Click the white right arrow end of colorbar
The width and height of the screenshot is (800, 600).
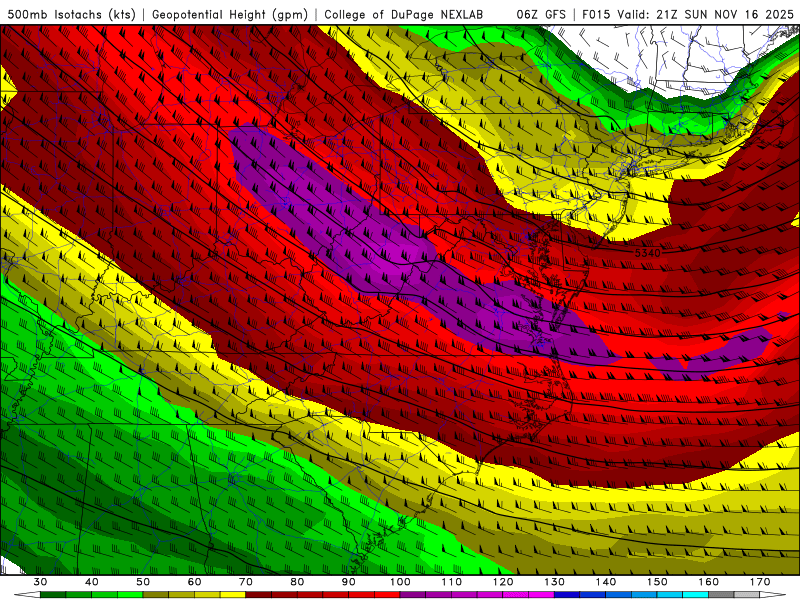(x=773, y=595)
